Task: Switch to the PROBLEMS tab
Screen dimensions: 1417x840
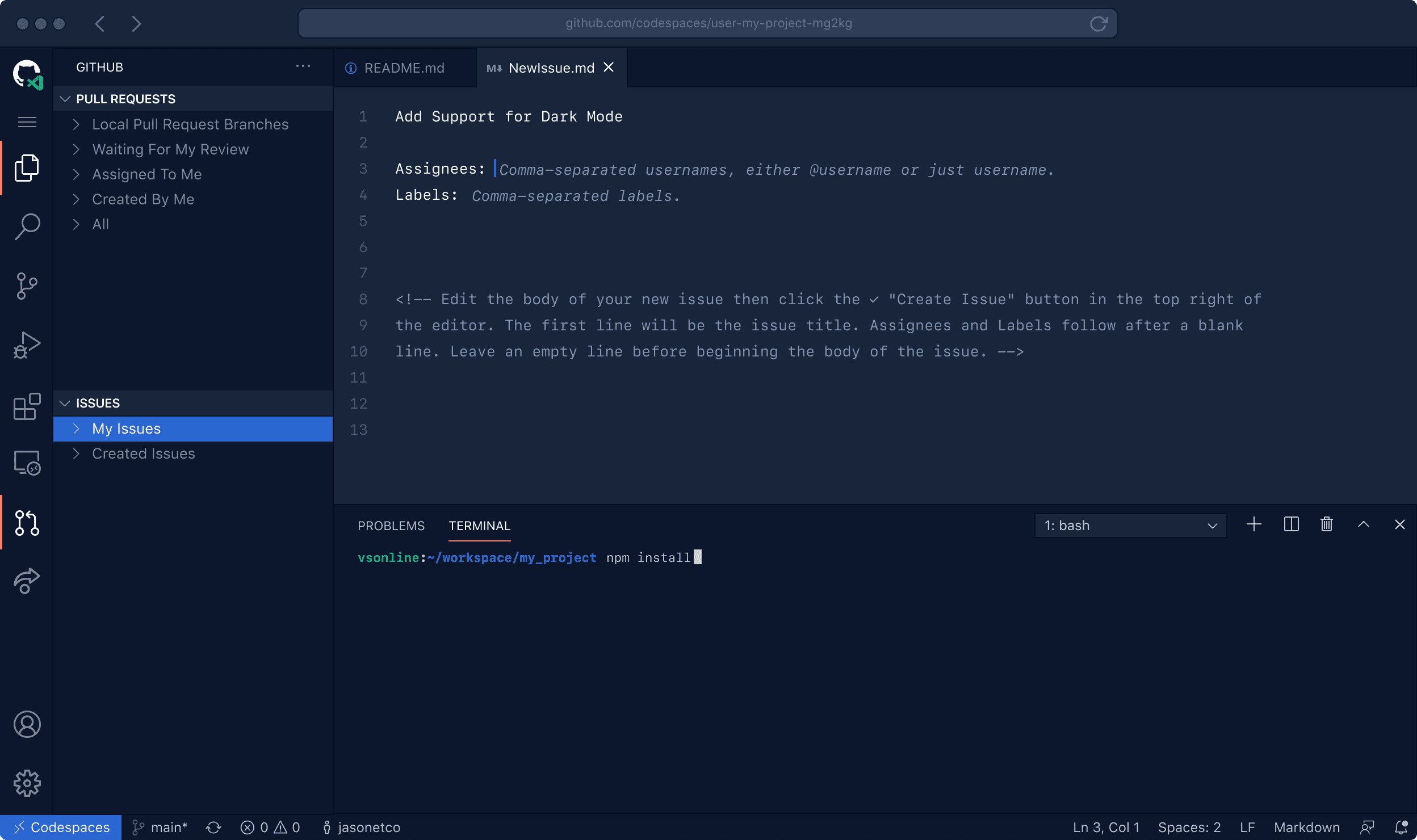Action: 390,526
